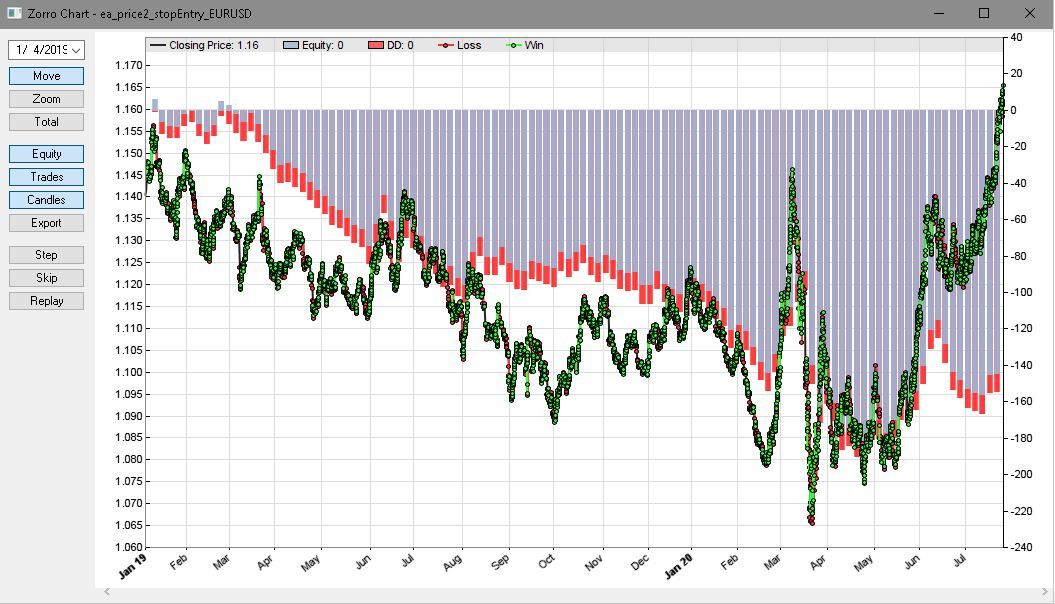Screen dimensions: 1055x604
Task: Export the chart with Export button
Action: point(46,223)
